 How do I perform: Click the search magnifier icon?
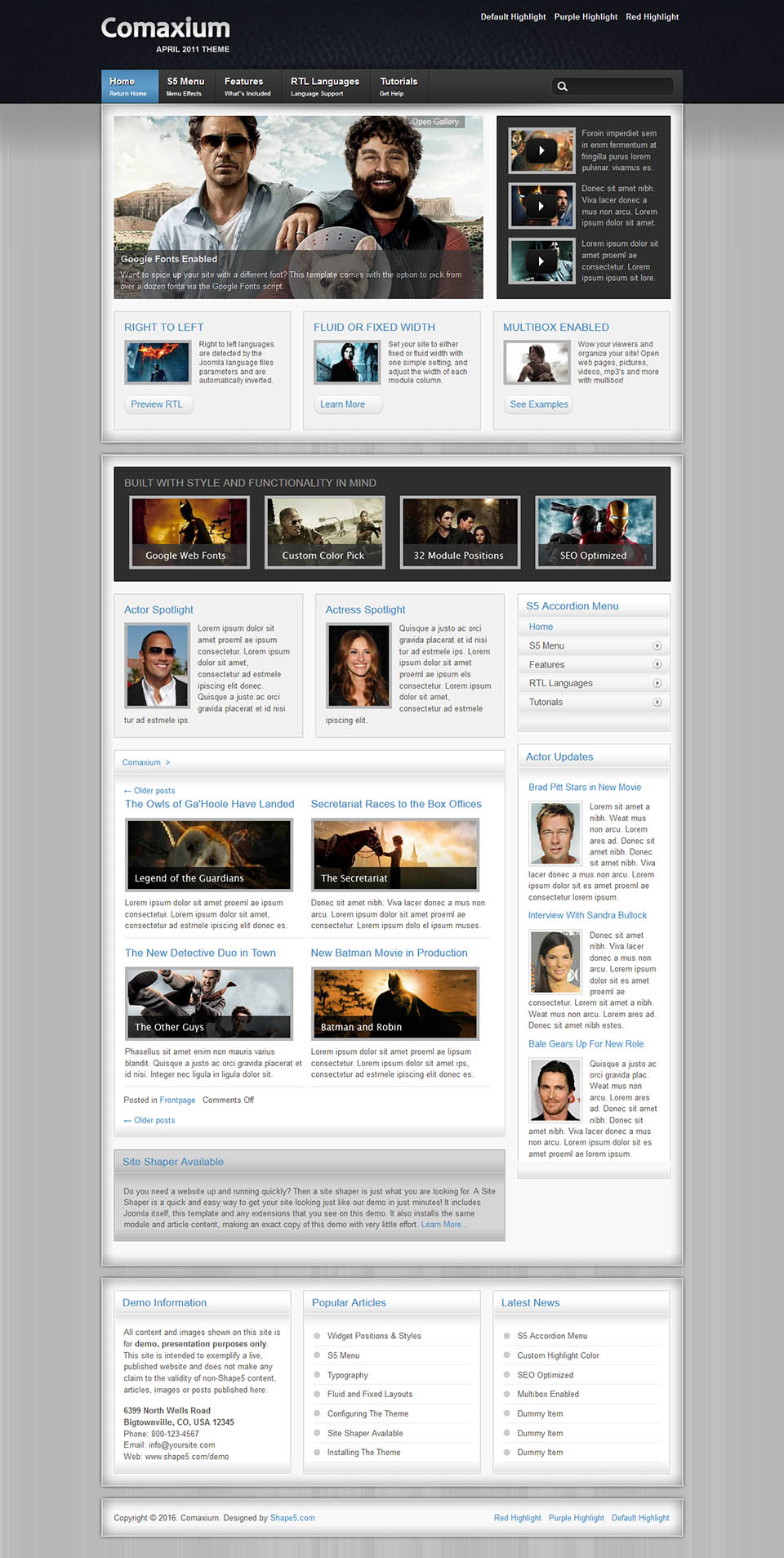[562, 87]
